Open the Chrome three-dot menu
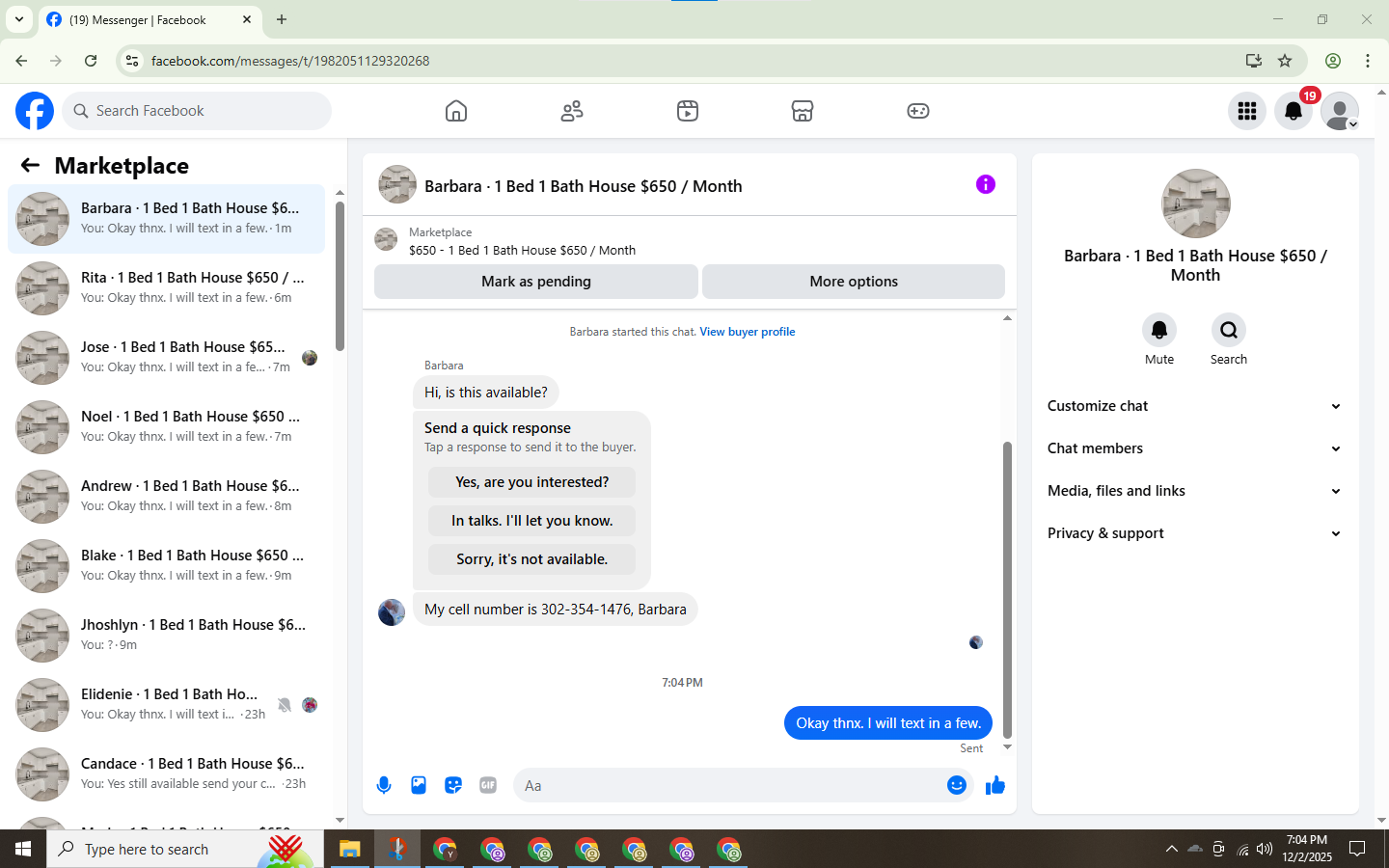The height and width of the screenshot is (868, 1389). pyautogui.click(x=1368, y=61)
